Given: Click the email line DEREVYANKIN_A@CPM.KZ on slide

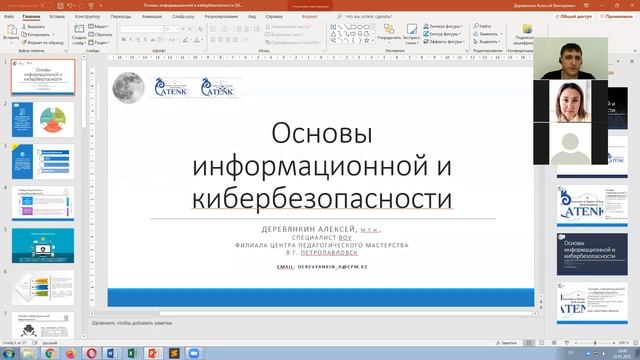Looking at the screenshot, I should click(322, 267).
